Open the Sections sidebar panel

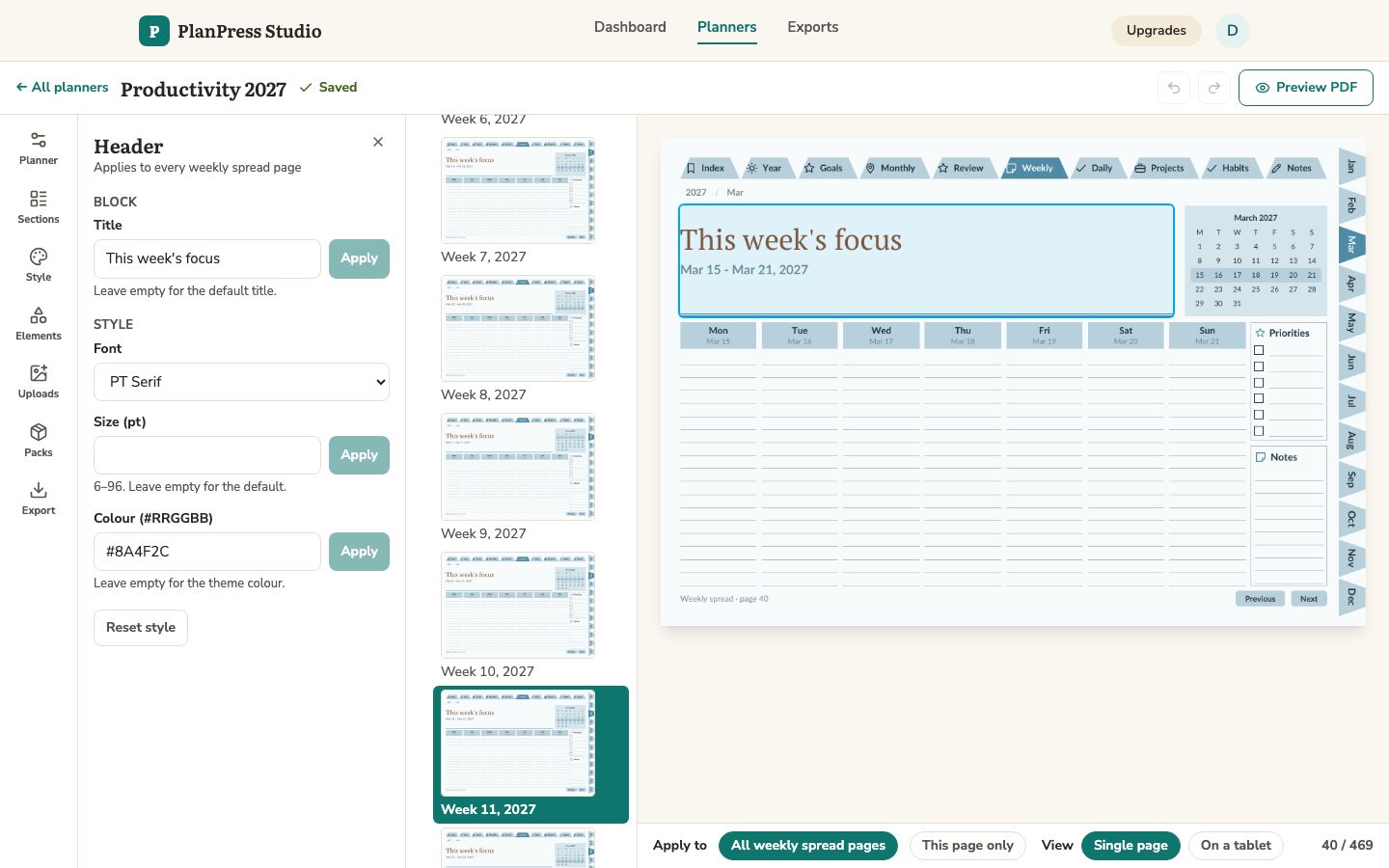click(39, 207)
